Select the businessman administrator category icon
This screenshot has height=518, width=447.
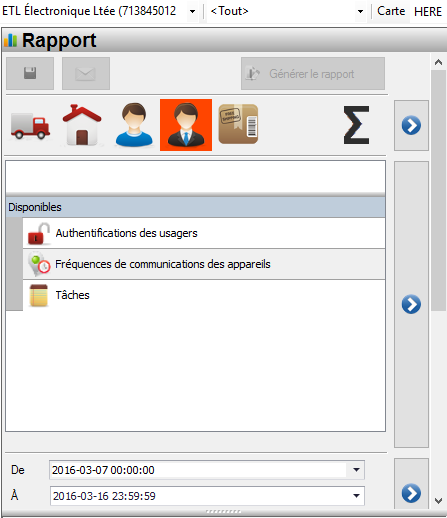(186, 125)
